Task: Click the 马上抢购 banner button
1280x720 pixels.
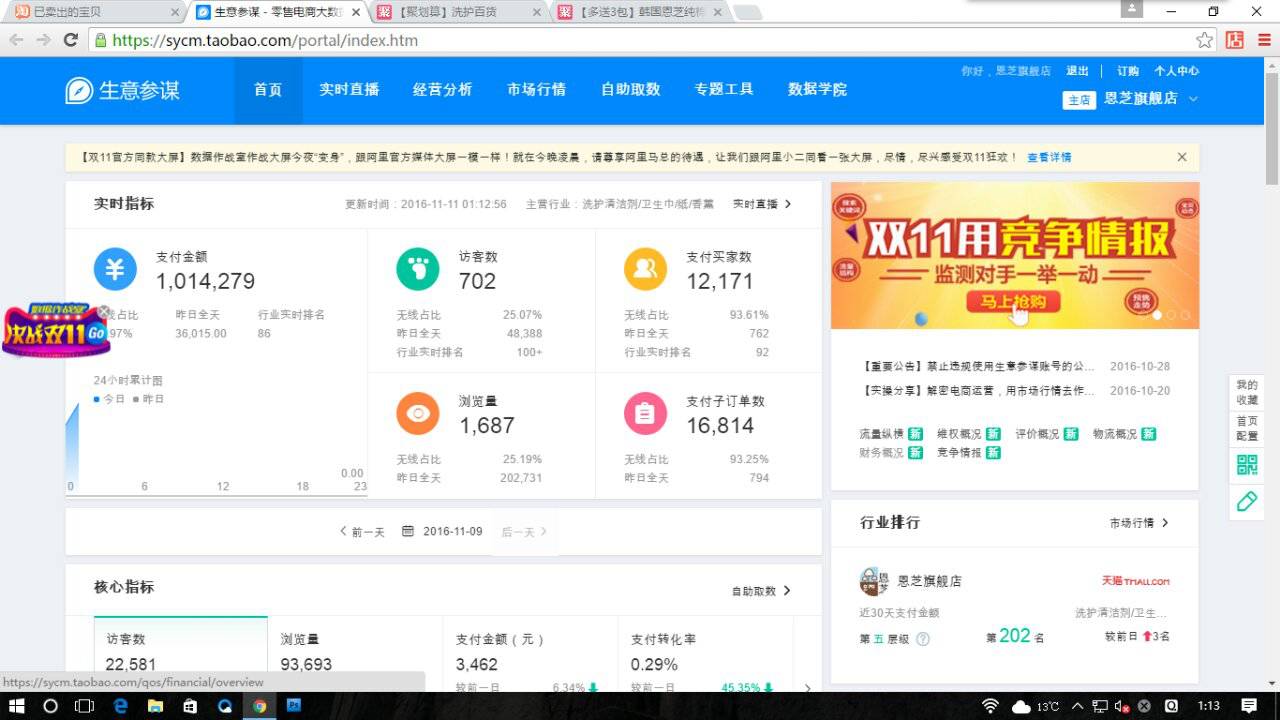Action: (x=1013, y=301)
